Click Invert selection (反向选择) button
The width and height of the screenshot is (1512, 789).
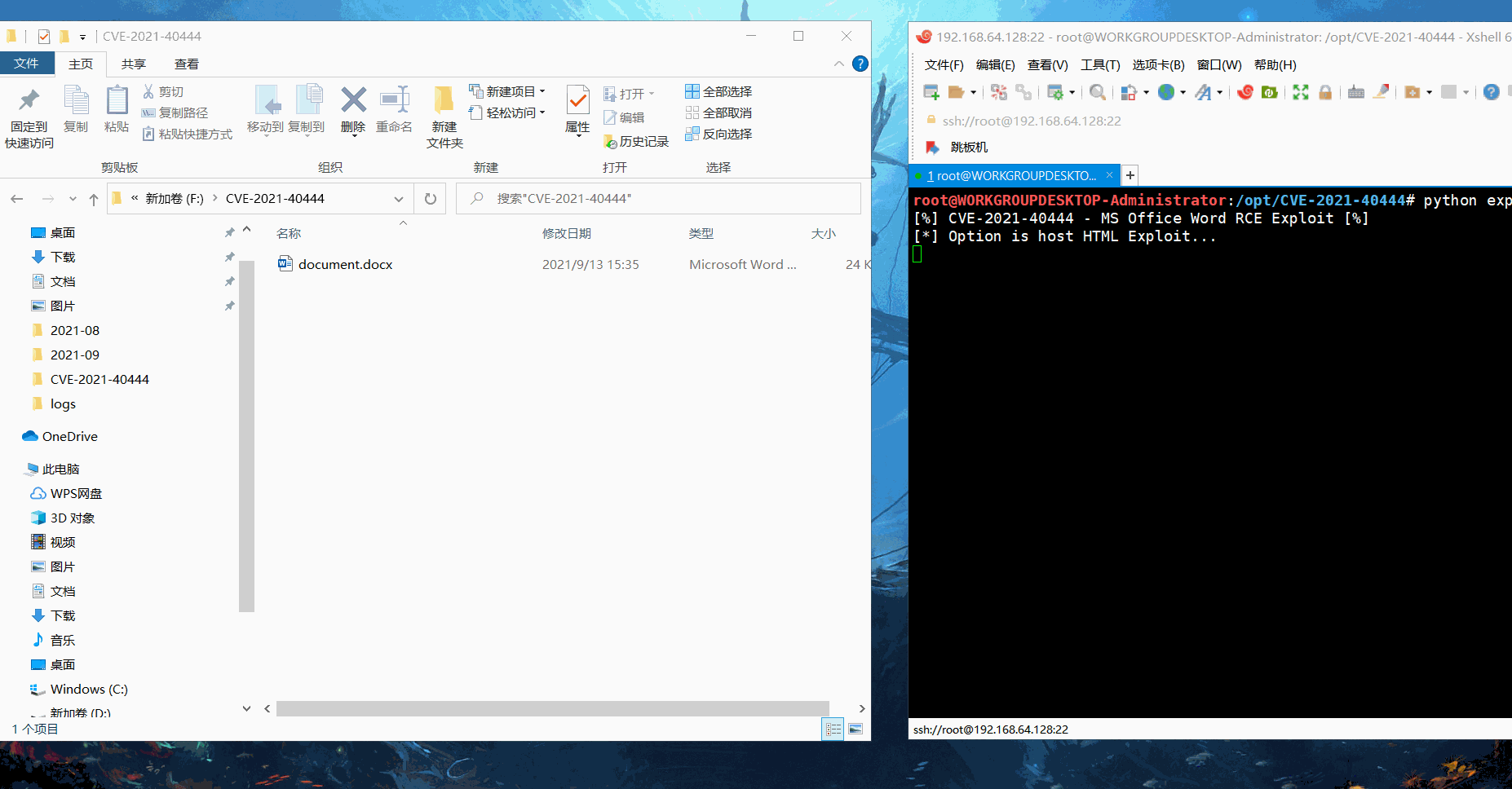click(718, 134)
